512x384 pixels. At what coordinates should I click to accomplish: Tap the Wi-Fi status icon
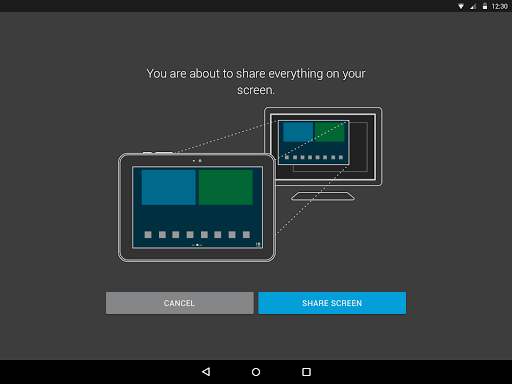[461, 6]
